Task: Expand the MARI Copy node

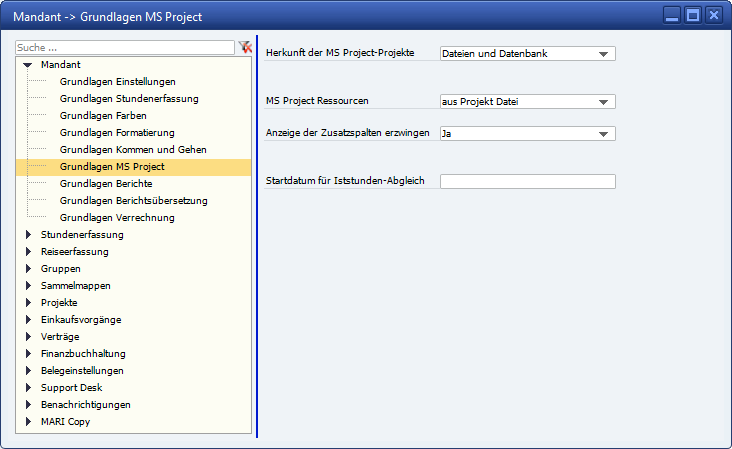Action: tap(28, 421)
